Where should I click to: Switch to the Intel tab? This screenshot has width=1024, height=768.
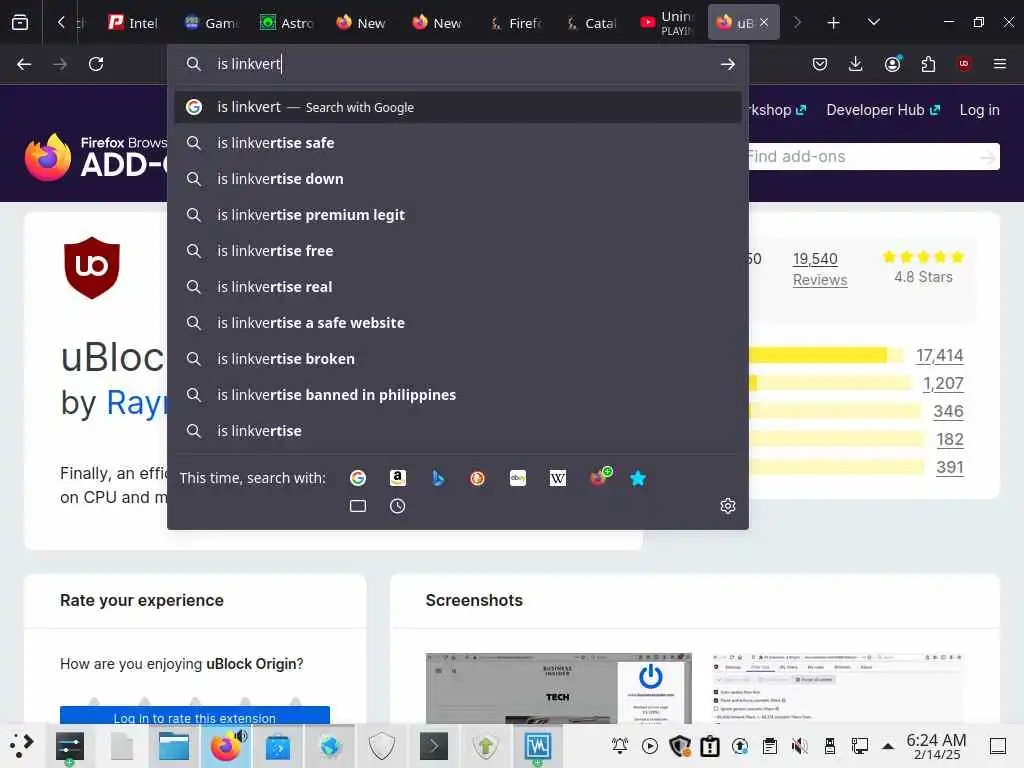(133, 23)
